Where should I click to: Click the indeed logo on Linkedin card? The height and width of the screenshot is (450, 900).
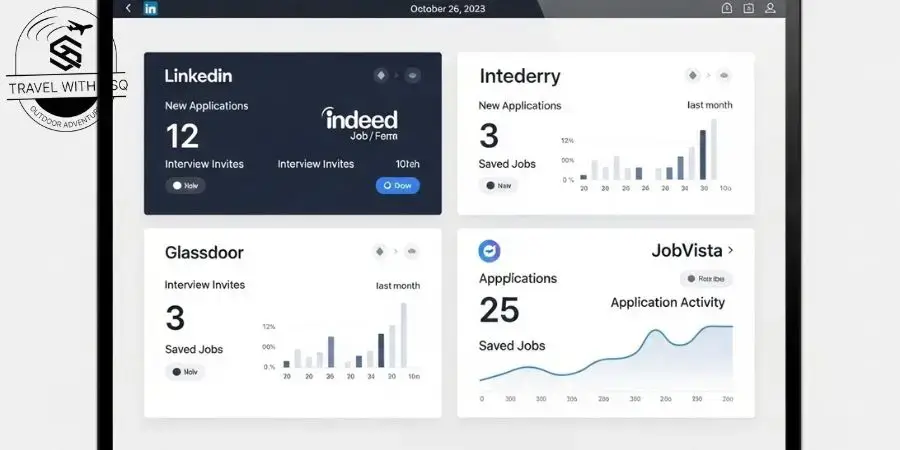(x=360, y=119)
